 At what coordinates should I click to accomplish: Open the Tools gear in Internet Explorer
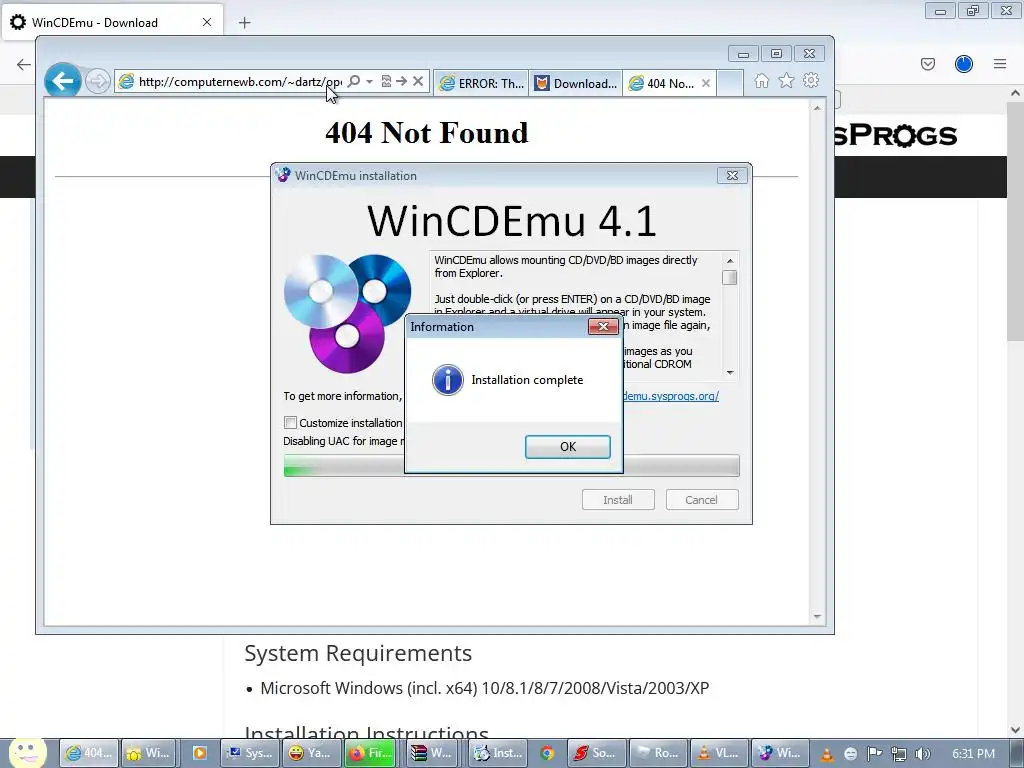(811, 80)
